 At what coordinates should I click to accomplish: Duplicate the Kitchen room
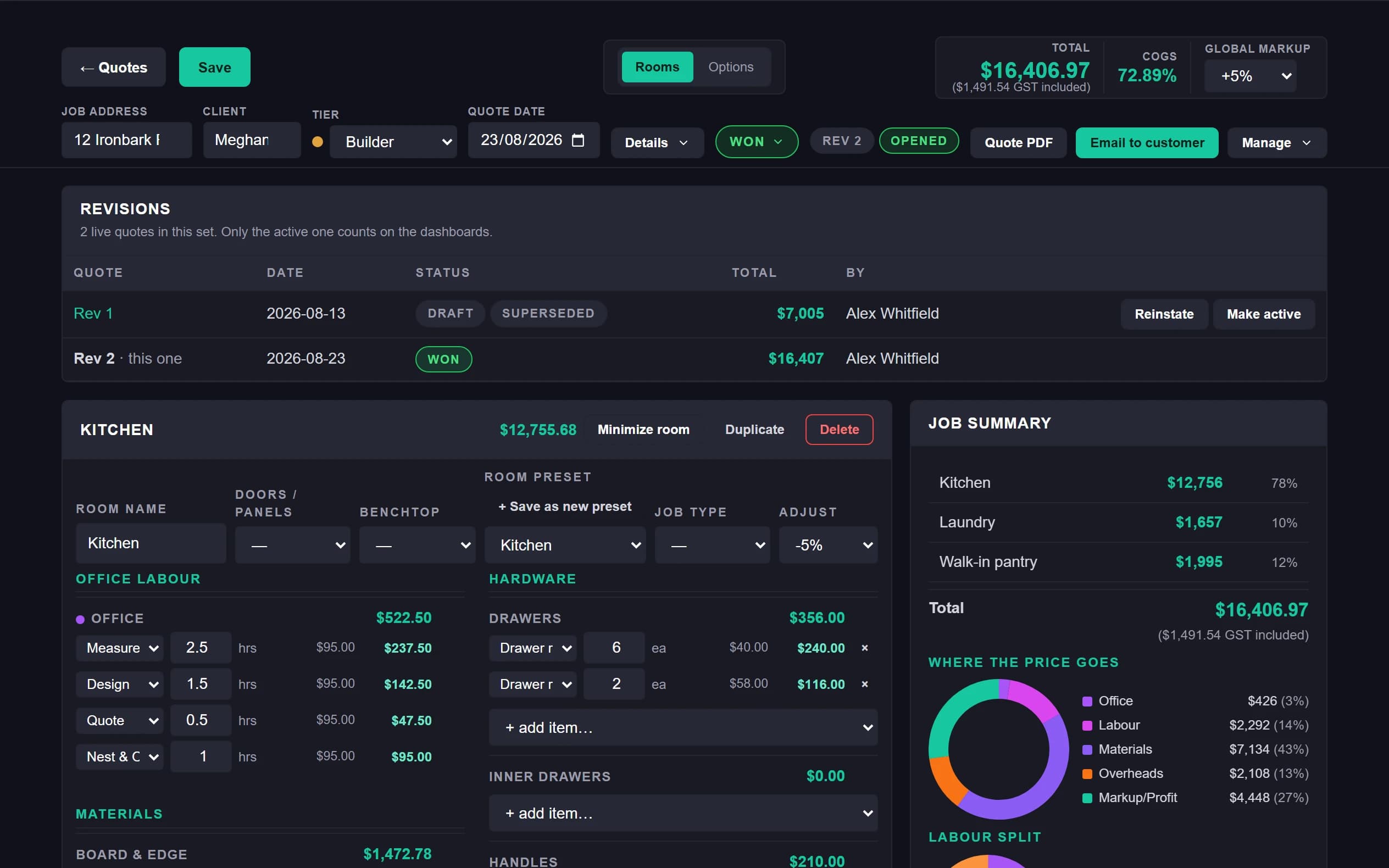[x=754, y=430]
